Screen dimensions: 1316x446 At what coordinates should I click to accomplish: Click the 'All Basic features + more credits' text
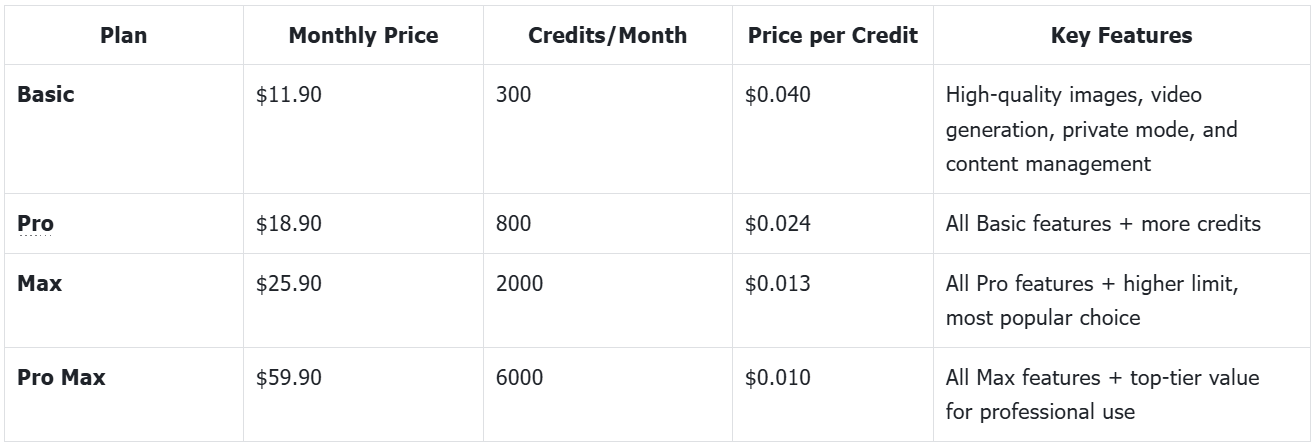[1103, 223]
